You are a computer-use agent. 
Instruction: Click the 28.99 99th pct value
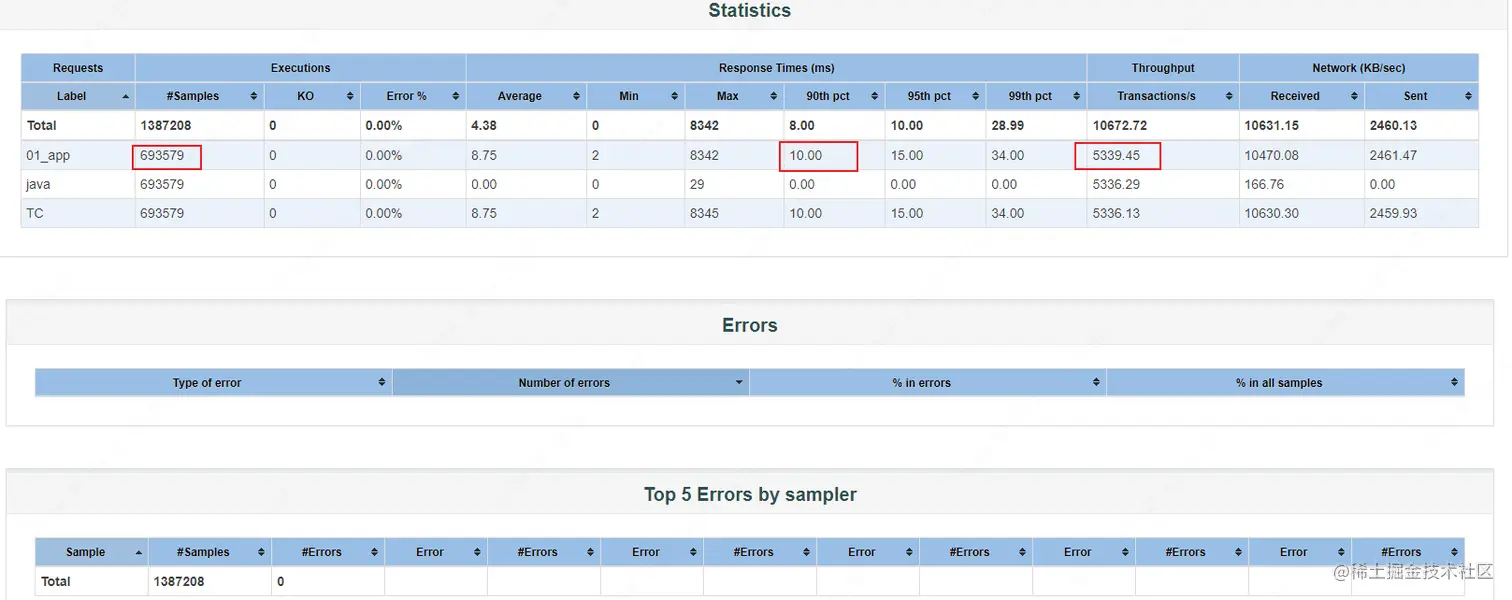pyautogui.click(x=1007, y=126)
